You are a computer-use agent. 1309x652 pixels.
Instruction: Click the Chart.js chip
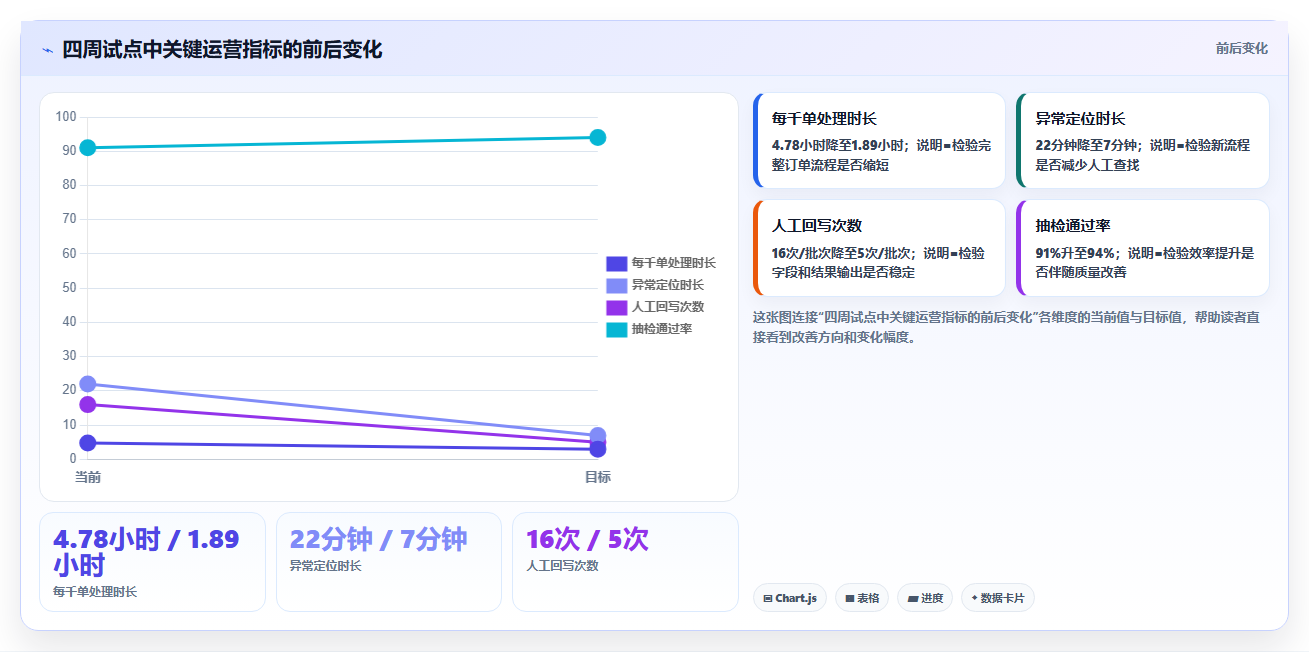[789, 598]
